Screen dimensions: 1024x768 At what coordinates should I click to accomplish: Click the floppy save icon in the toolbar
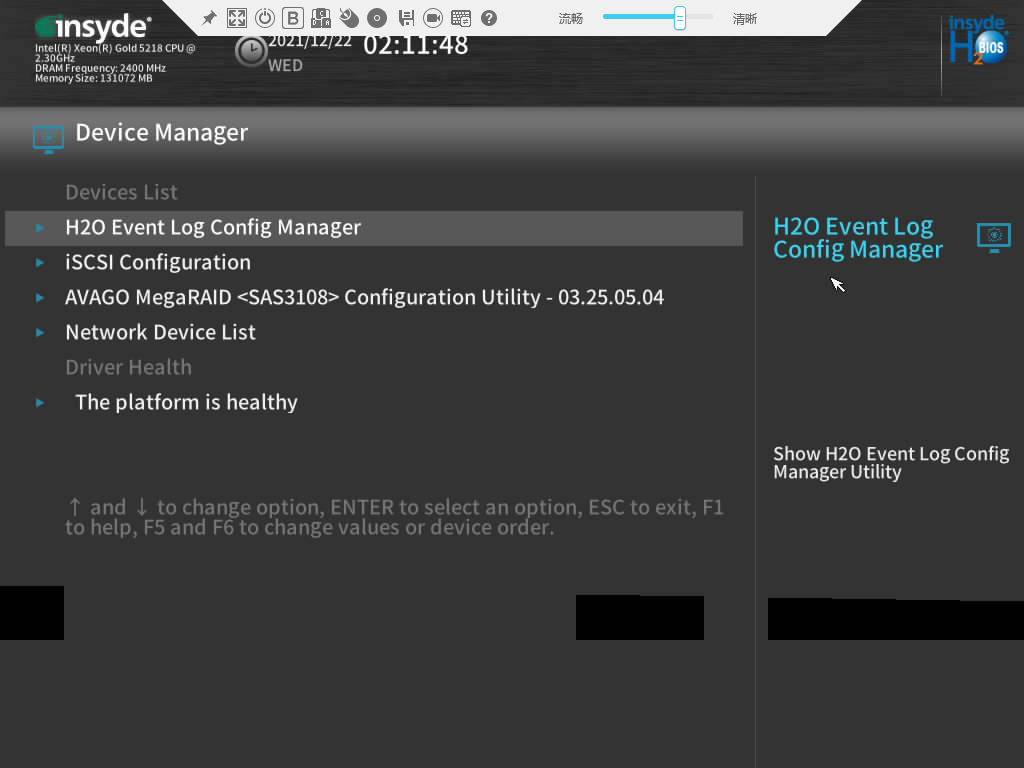pyautogui.click(x=406, y=18)
